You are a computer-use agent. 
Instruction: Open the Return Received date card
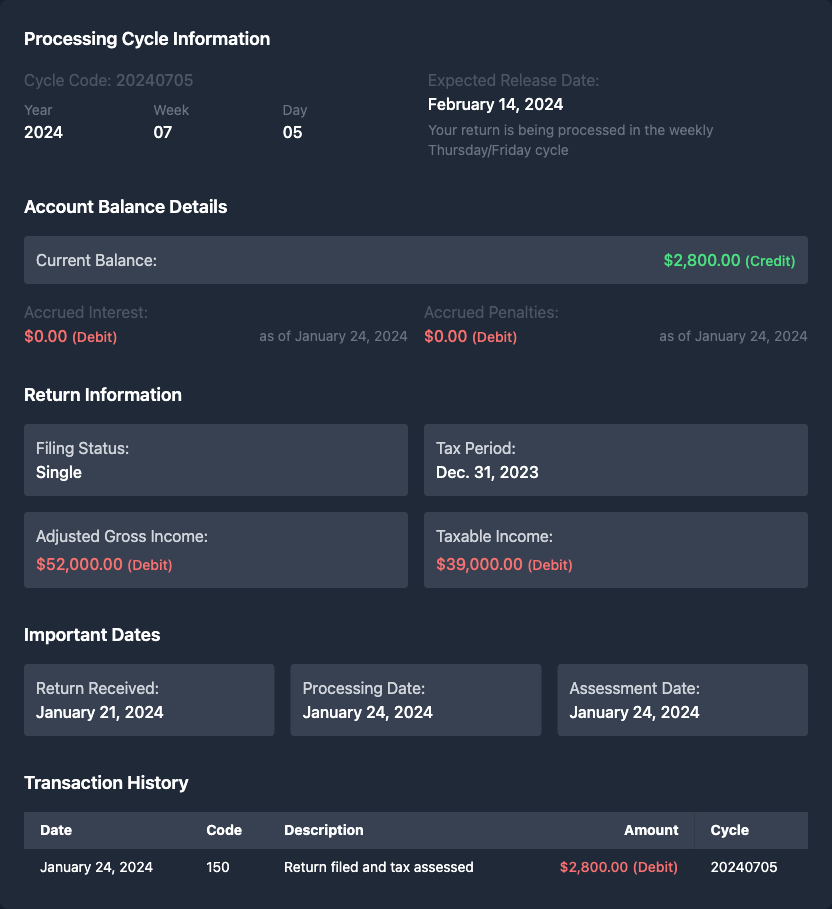click(x=149, y=700)
